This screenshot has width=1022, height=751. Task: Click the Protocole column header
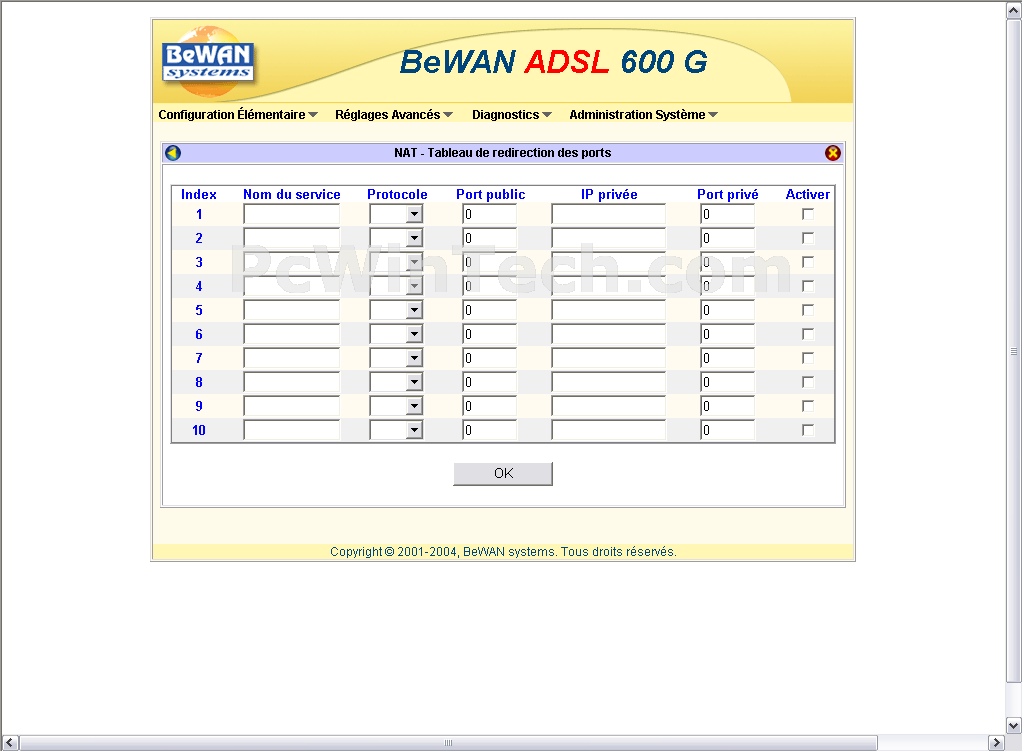coord(397,194)
